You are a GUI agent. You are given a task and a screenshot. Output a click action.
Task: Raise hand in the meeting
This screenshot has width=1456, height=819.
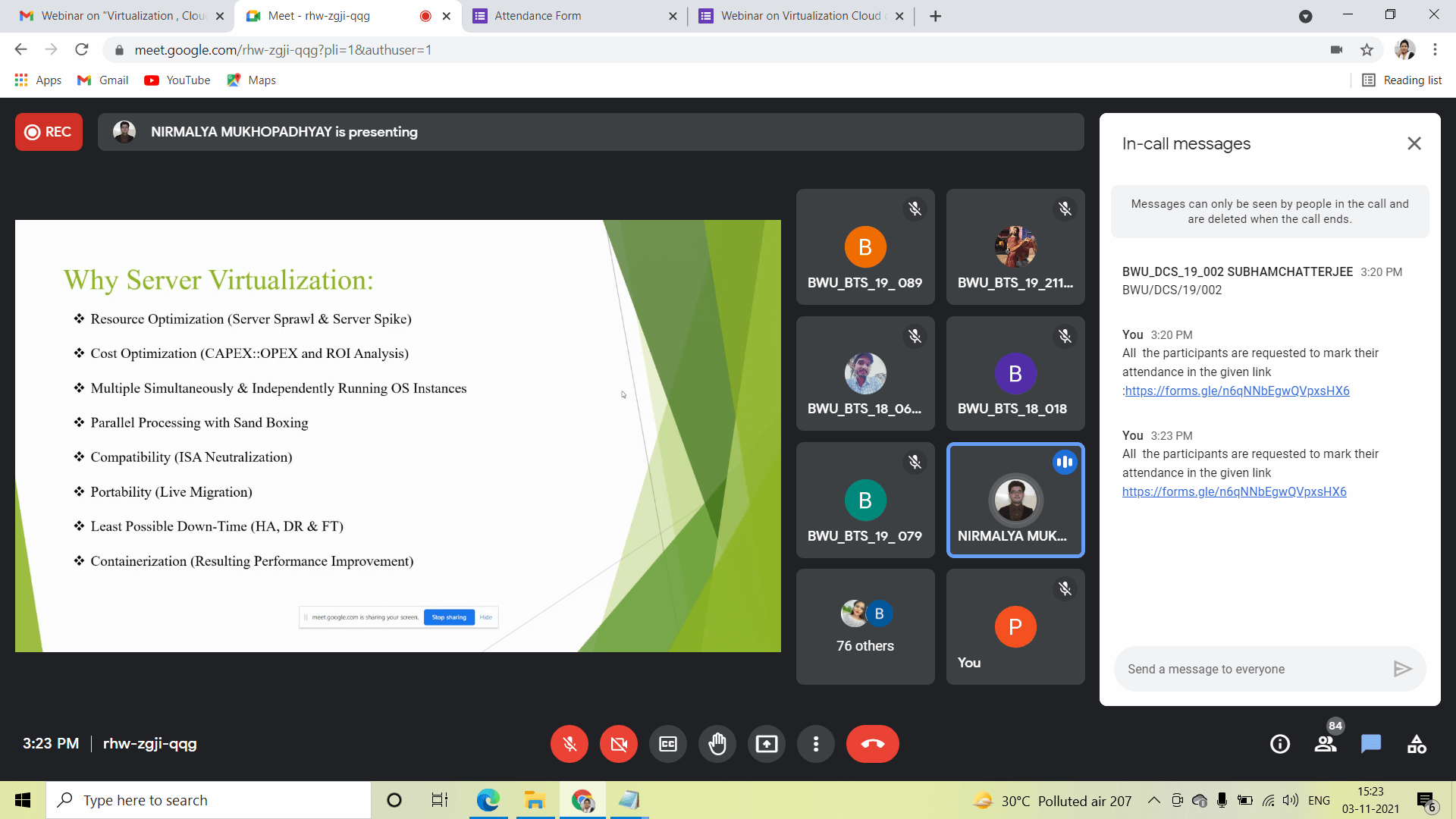pos(717,744)
